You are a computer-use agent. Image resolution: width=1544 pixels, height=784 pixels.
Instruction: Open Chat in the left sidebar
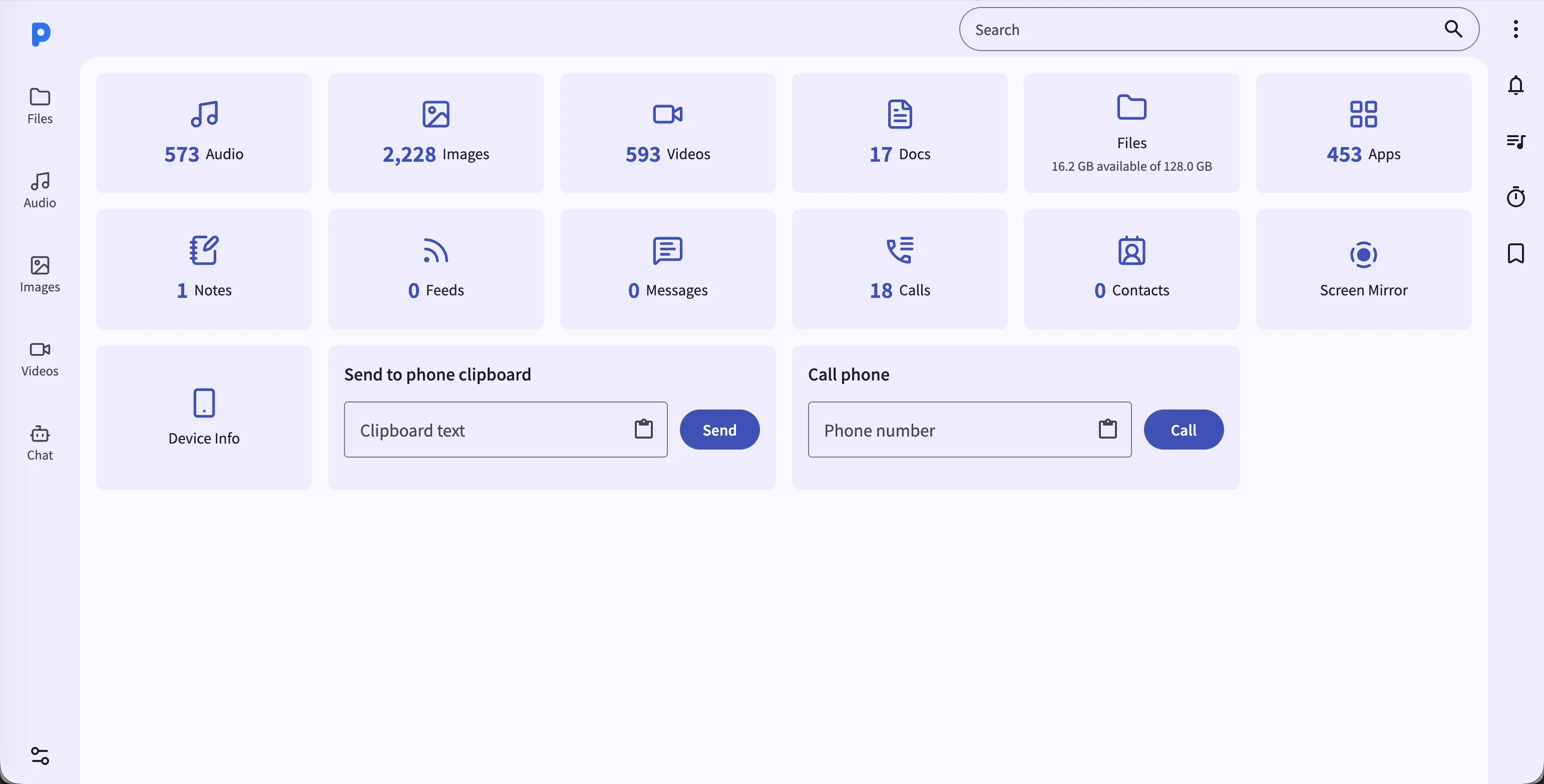[x=40, y=443]
